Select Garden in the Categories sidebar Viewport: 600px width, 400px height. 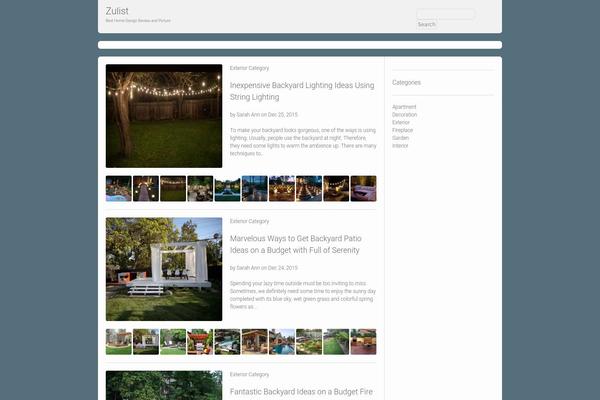tap(400, 138)
